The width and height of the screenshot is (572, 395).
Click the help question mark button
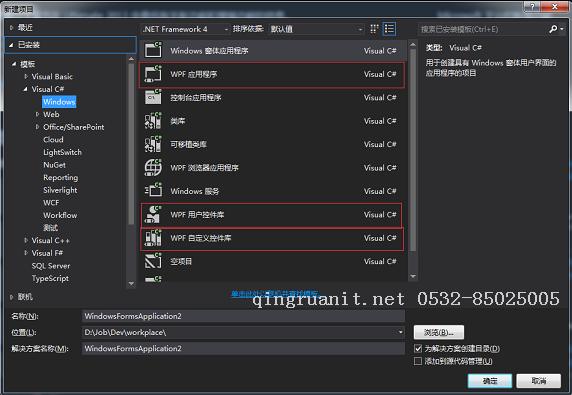(x=532, y=6)
